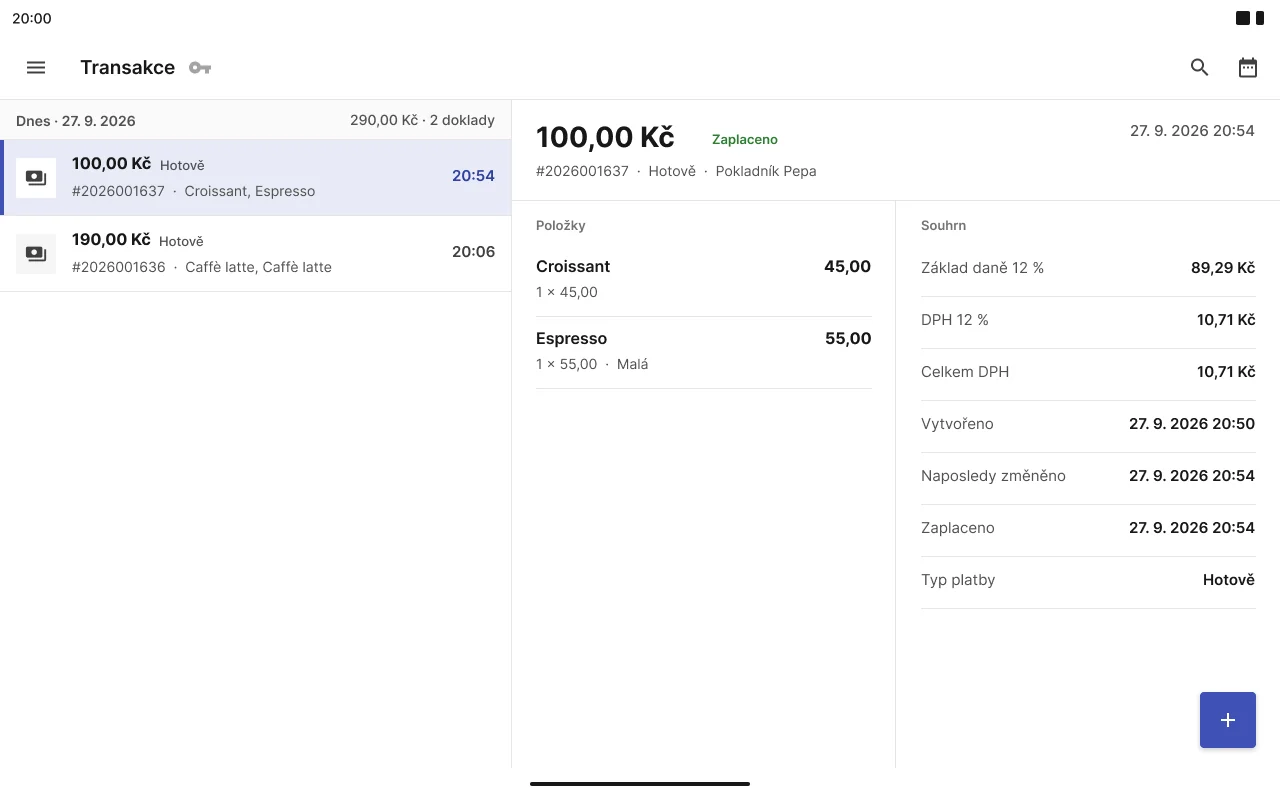
Task: Click the 27. 9. 2026 20:50 created value
Action: coord(1192,424)
